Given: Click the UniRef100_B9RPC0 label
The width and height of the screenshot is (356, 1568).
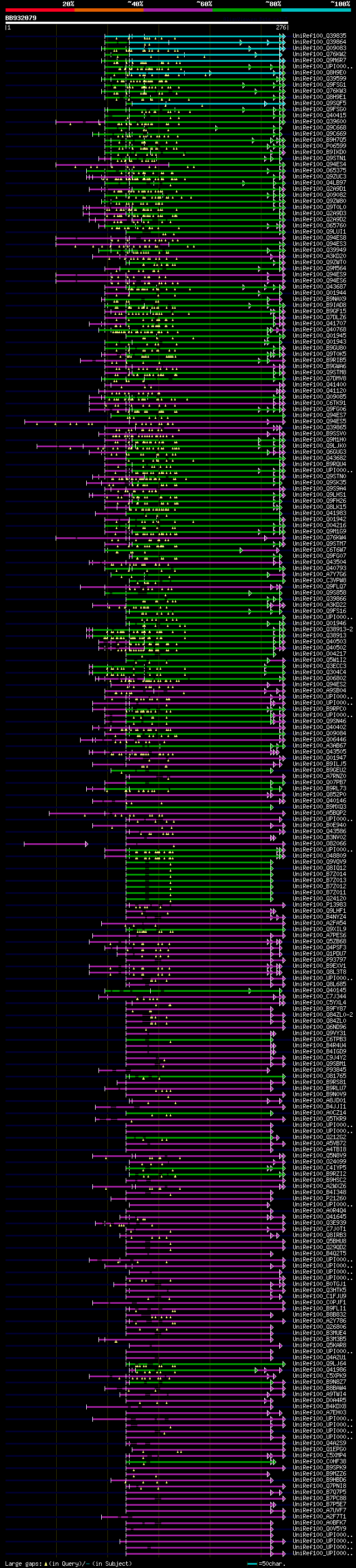Looking at the screenshot, I should (319, 709).
